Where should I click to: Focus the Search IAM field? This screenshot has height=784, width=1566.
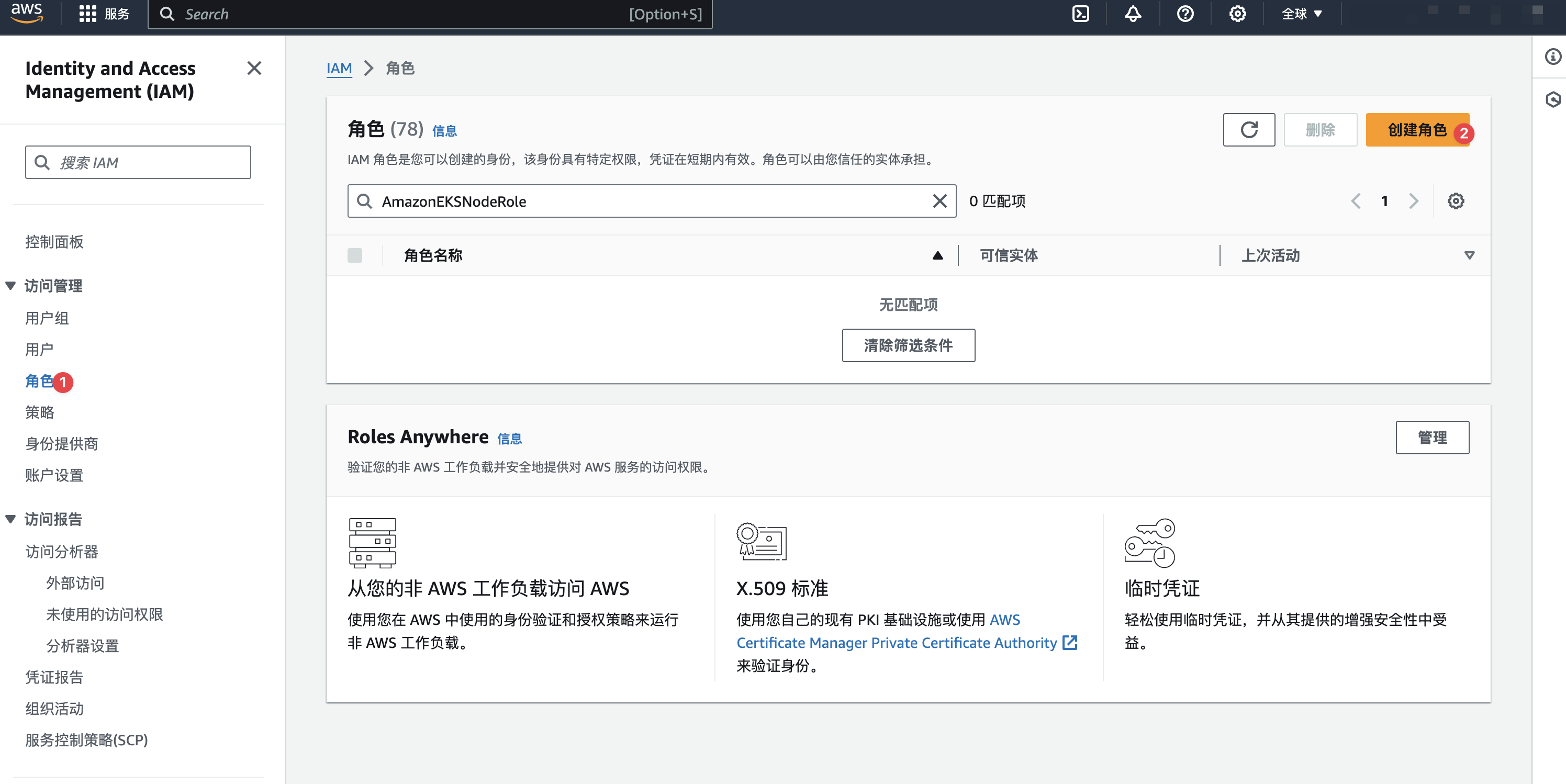138,162
